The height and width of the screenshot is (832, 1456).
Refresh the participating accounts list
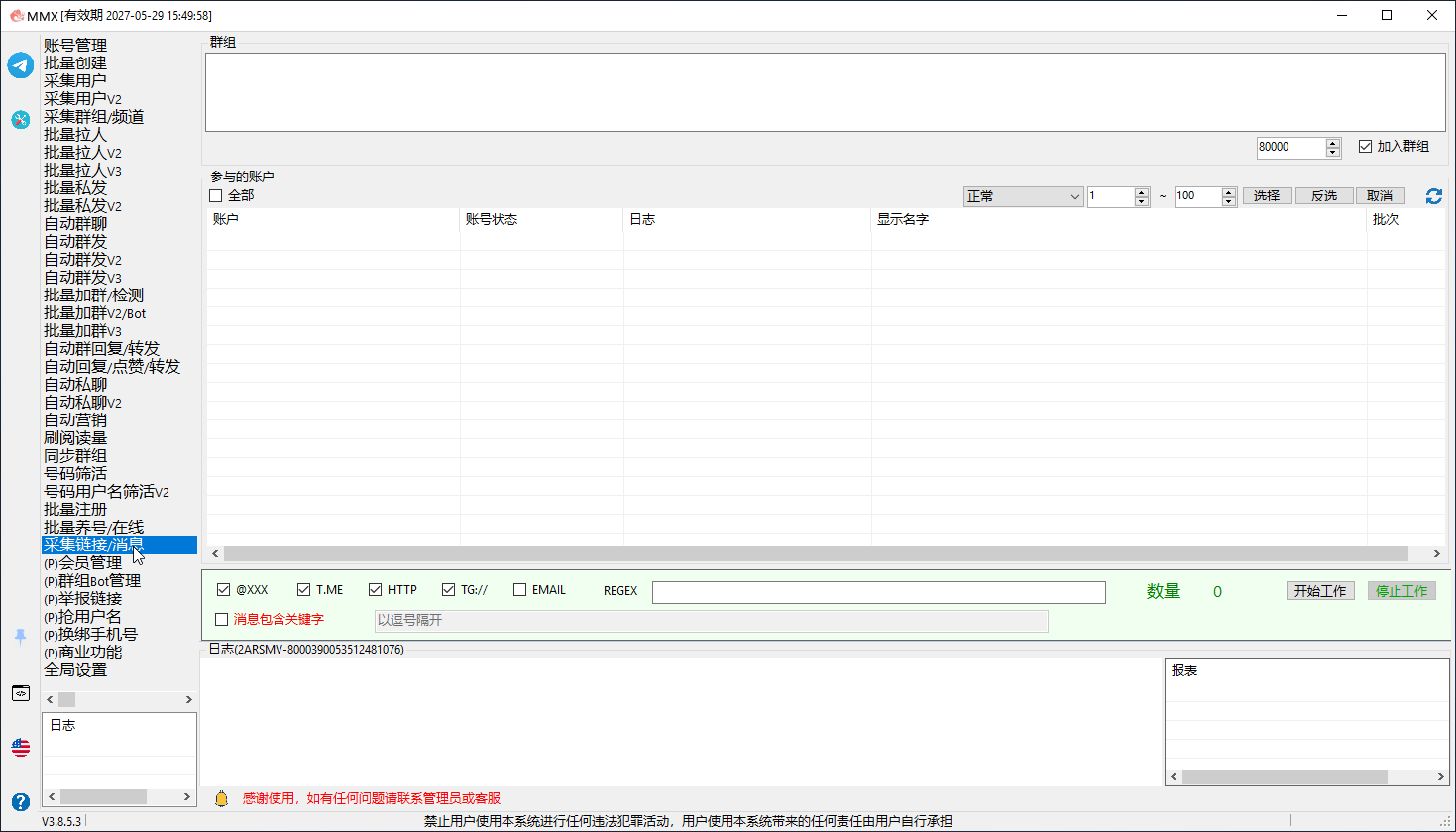(1434, 196)
